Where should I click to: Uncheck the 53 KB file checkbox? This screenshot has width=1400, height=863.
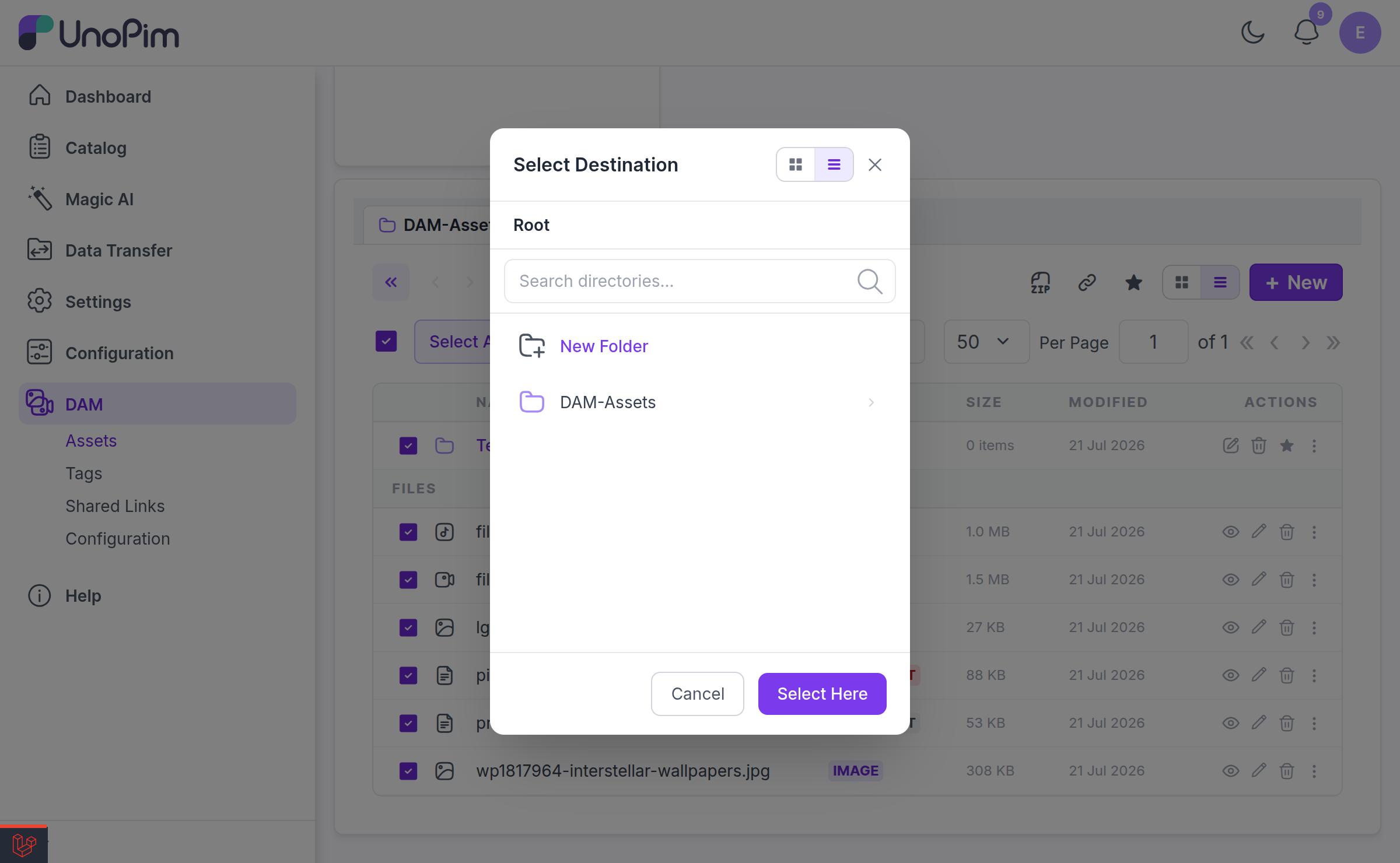click(x=408, y=723)
